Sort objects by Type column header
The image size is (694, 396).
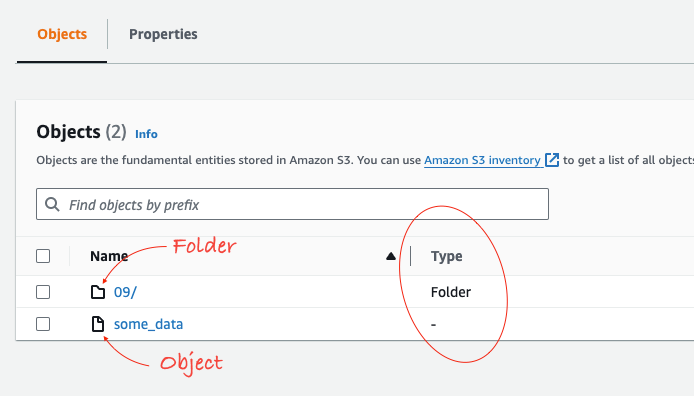click(x=447, y=256)
